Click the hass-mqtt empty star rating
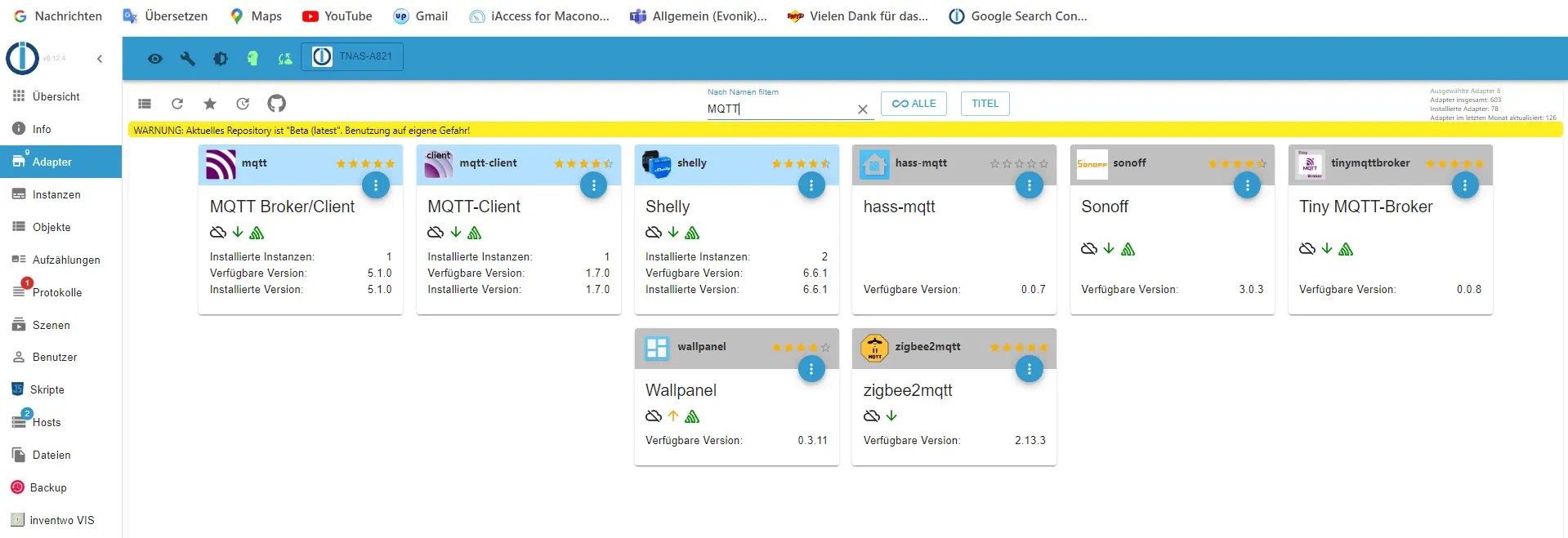1568x538 pixels. pyautogui.click(x=1019, y=164)
